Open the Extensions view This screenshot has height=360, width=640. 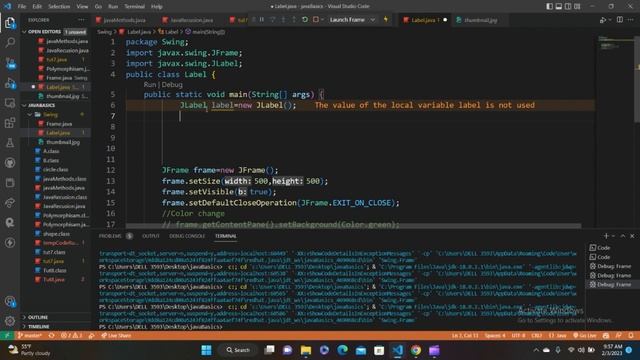10,123
